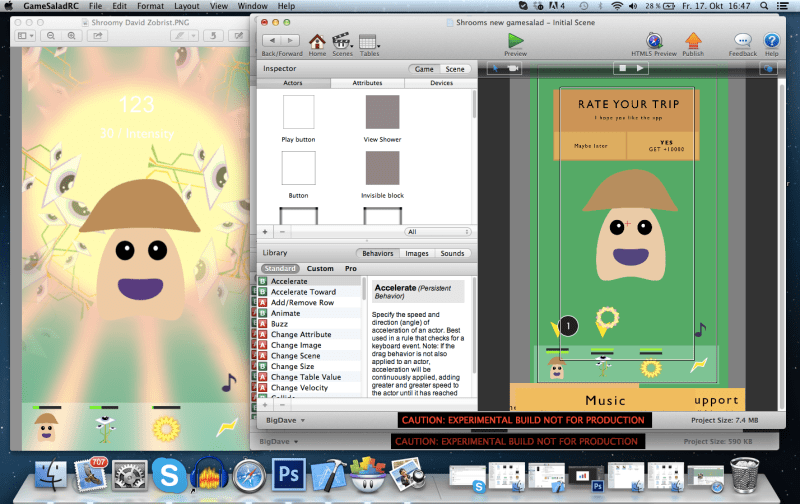Open GameSalad Help
This screenshot has width=800, height=504.
[771, 41]
